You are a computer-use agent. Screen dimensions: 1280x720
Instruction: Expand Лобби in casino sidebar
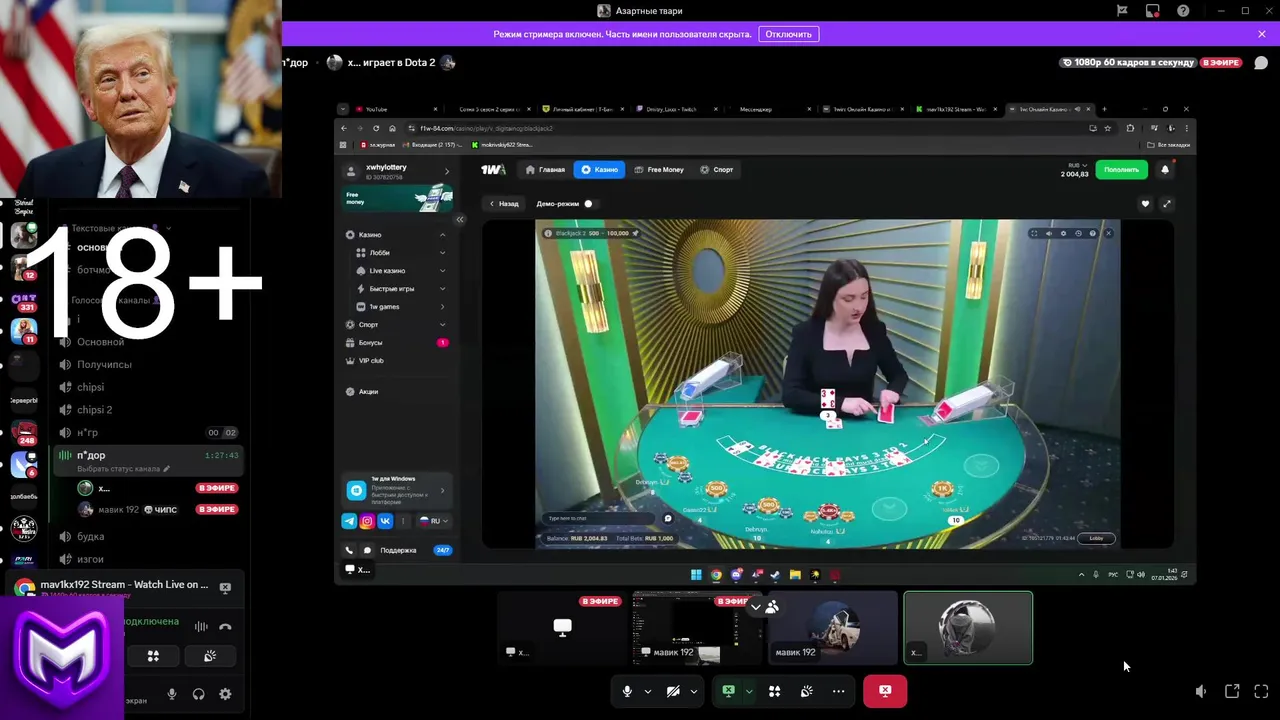click(x=400, y=253)
